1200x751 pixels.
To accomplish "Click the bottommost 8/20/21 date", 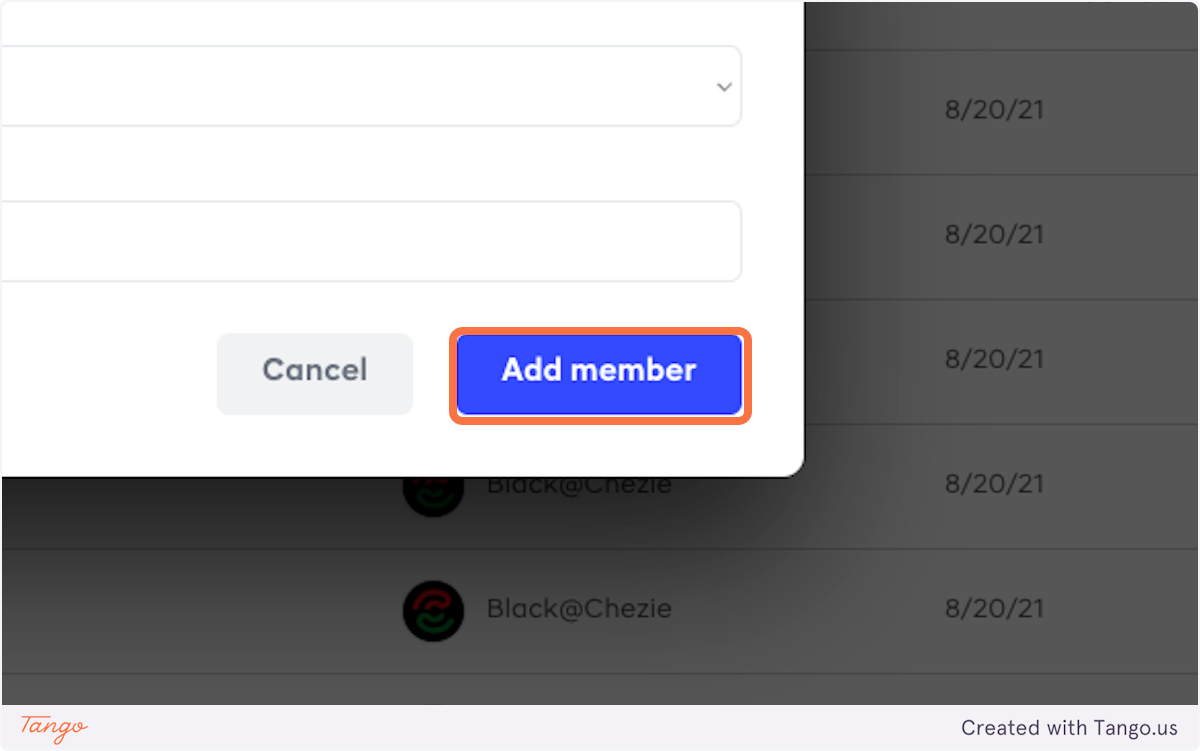I will (x=993, y=608).
